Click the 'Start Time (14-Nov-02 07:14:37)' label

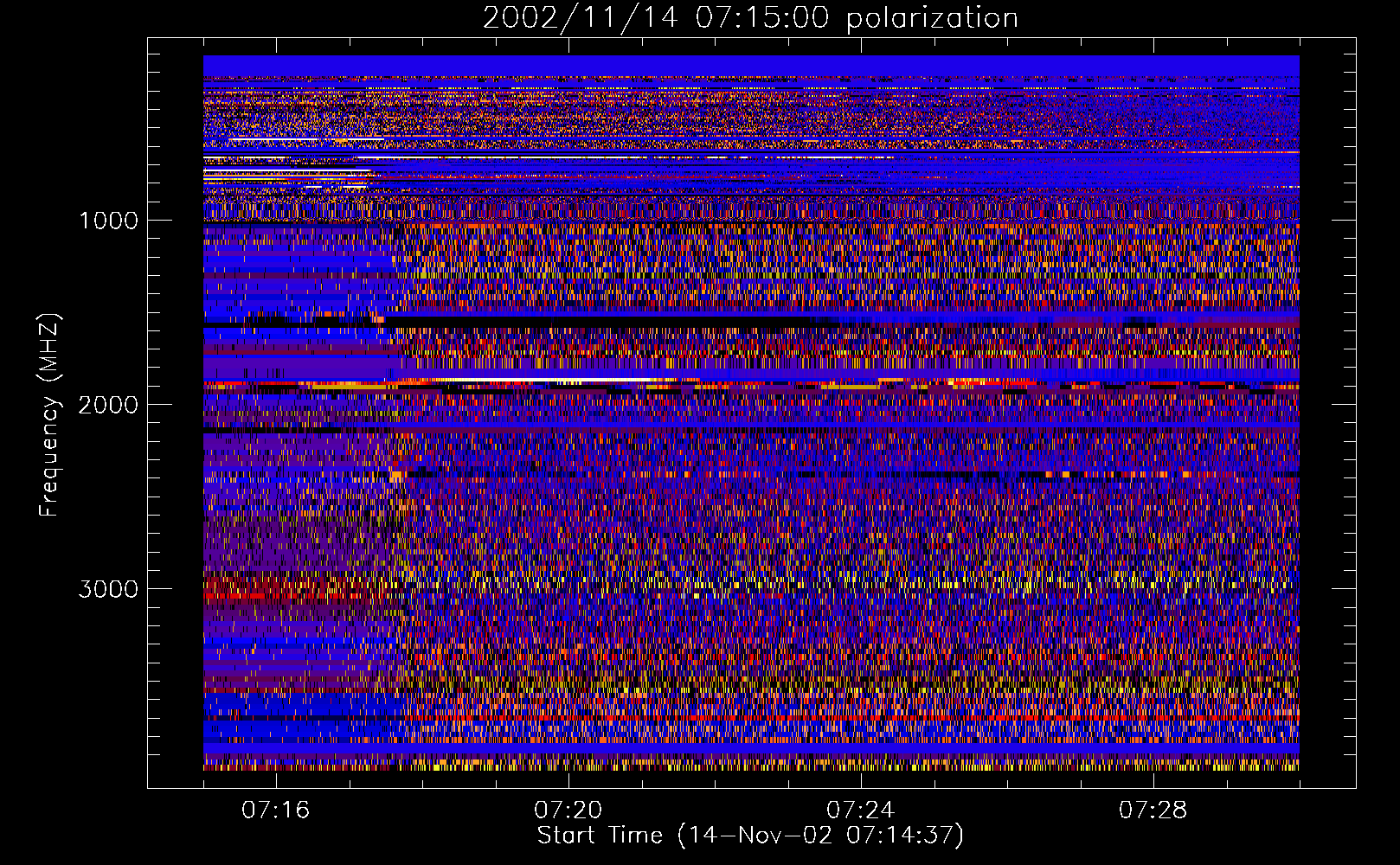(x=750, y=836)
